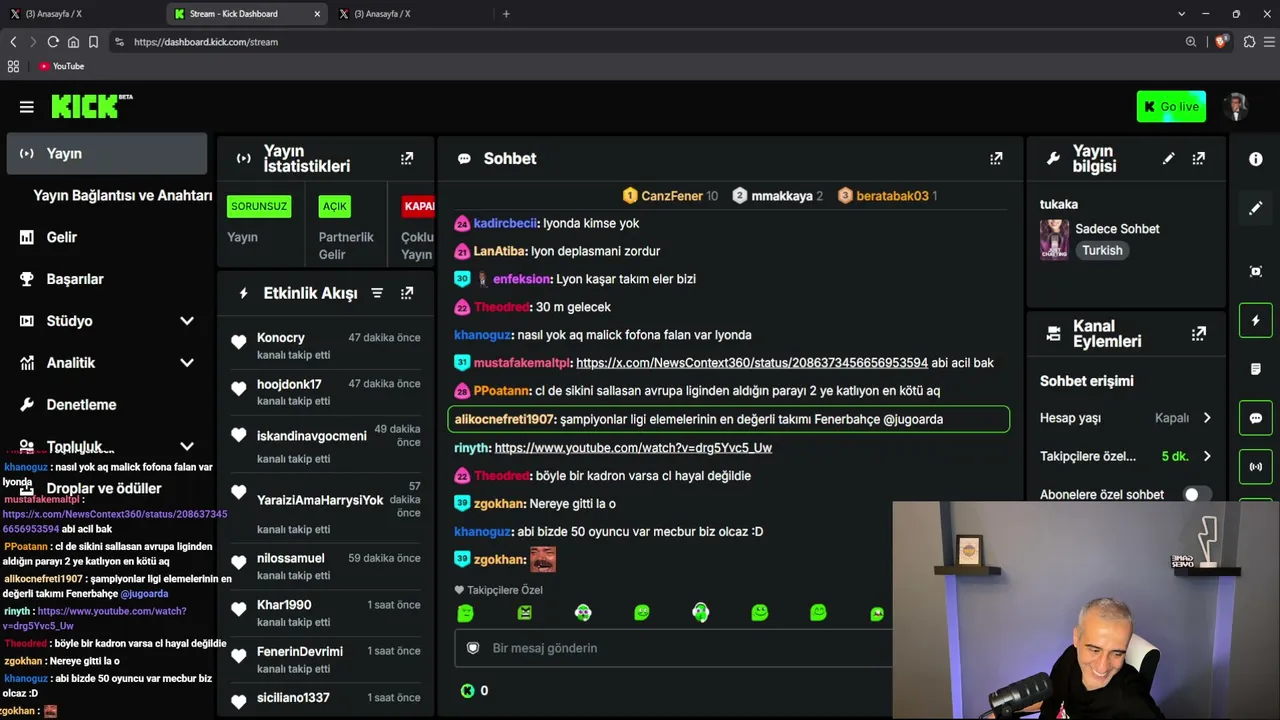1280x720 pixels.
Task: Click the green SORUNSUZ status badge
Action: point(259,206)
